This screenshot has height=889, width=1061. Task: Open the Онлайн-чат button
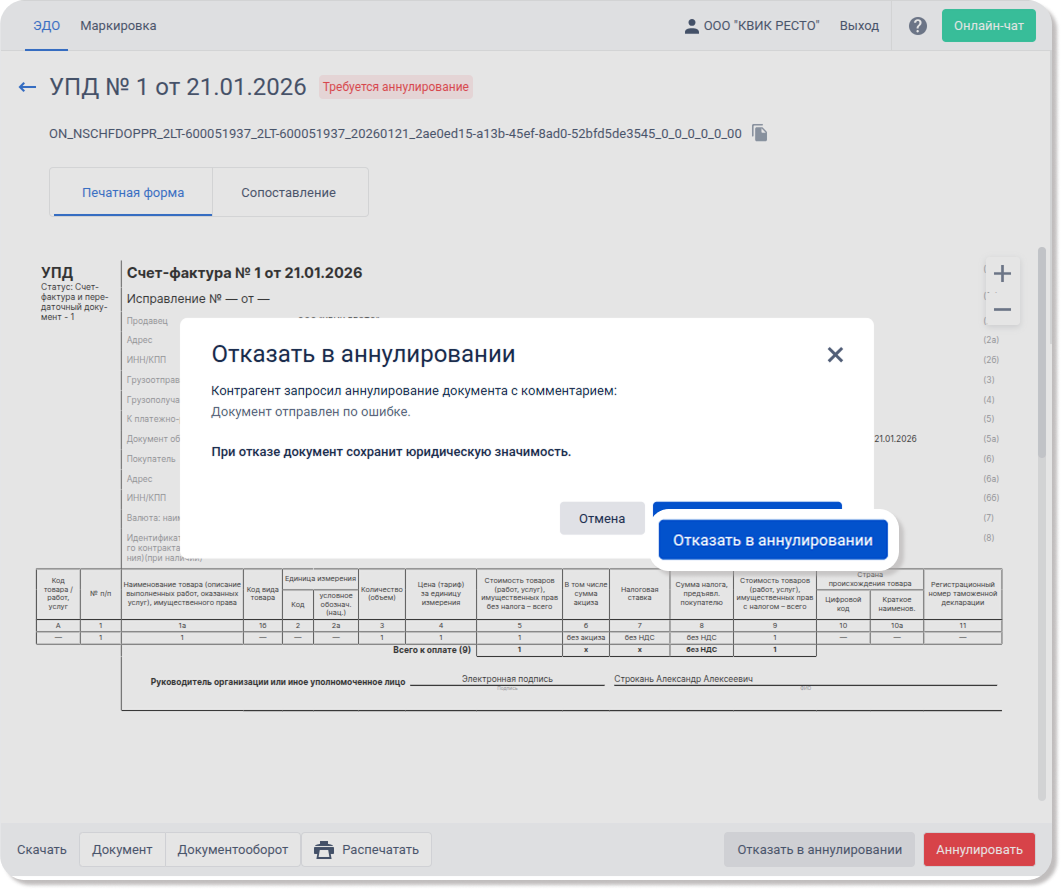988,26
